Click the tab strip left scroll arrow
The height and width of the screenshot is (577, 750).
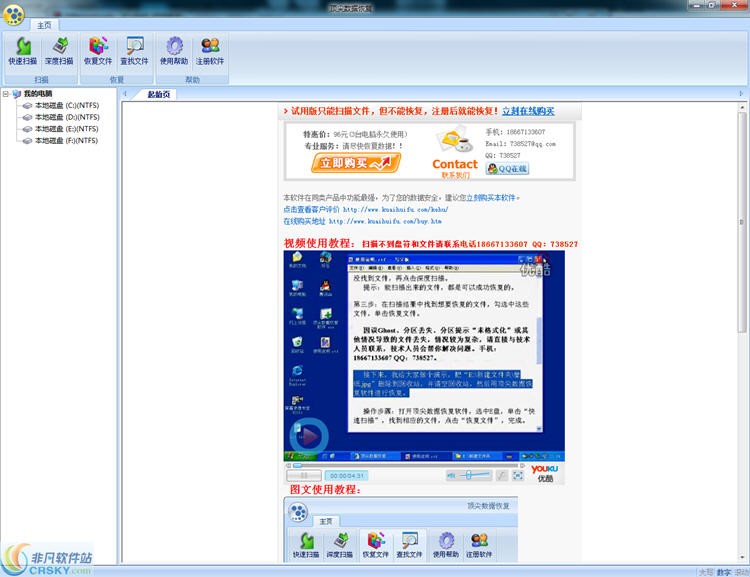coord(125,94)
